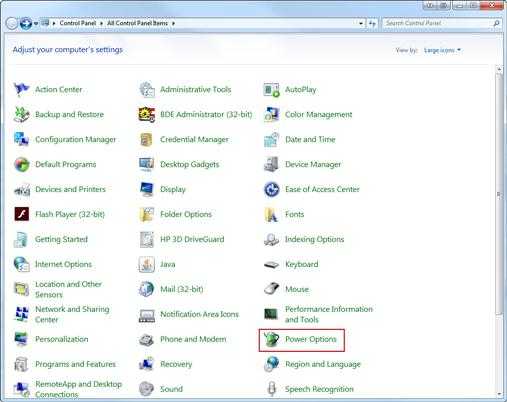This screenshot has height=402, width=507.
Task: Open the Administrative Tools icon
Action: tap(147, 89)
